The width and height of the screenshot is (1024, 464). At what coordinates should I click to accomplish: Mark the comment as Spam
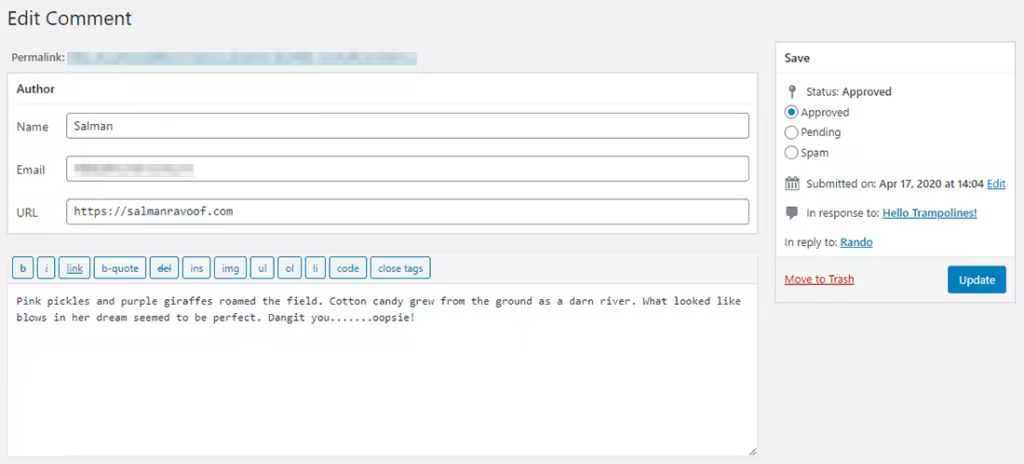pos(792,152)
